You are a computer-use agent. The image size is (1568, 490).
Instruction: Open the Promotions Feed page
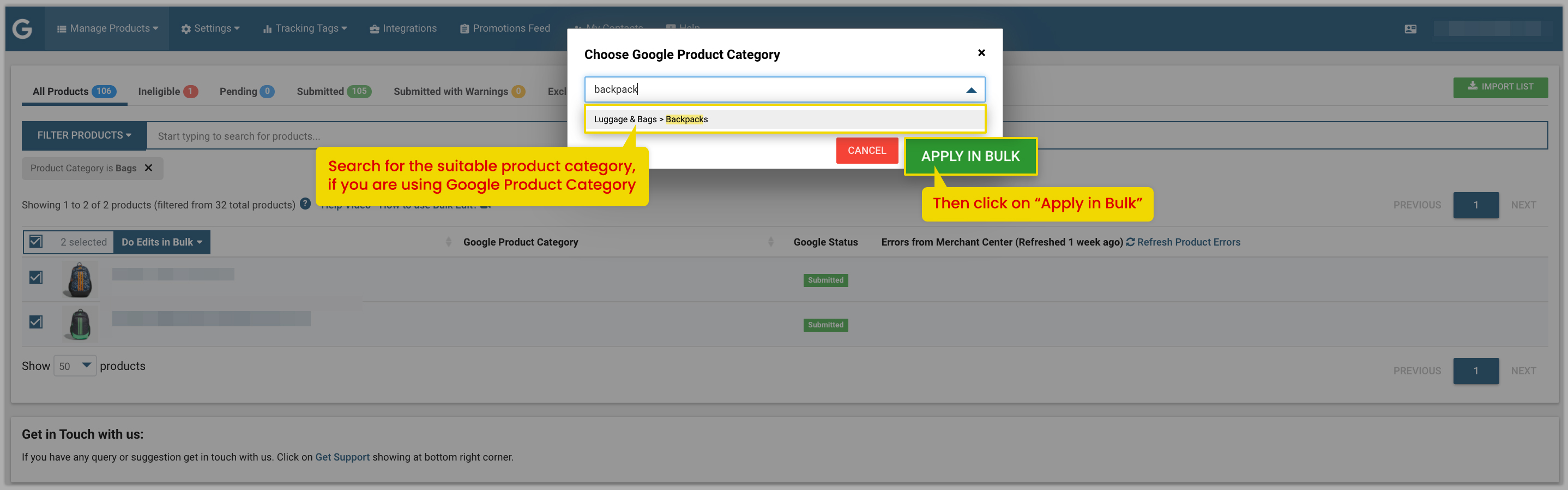coord(505,28)
